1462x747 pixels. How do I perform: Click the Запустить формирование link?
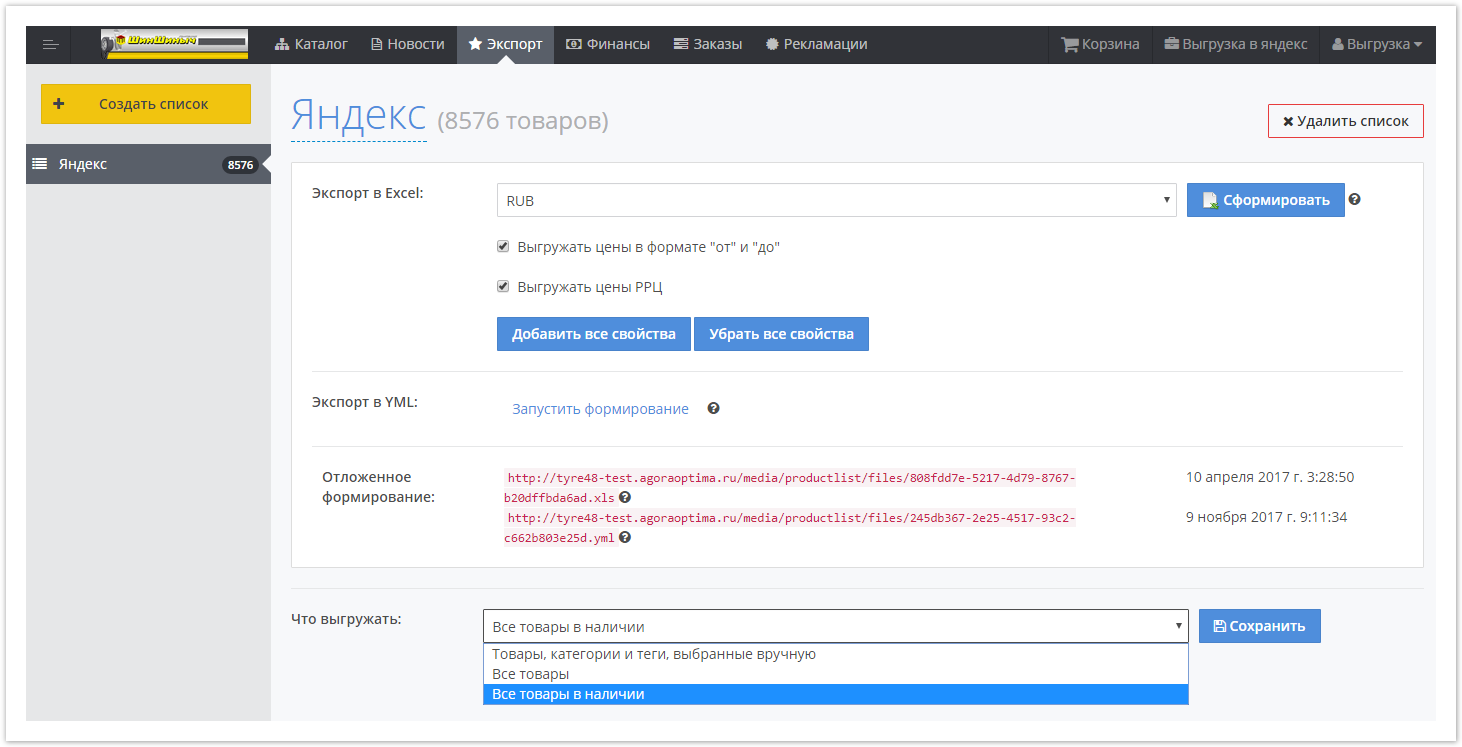[x=600, y=409]
